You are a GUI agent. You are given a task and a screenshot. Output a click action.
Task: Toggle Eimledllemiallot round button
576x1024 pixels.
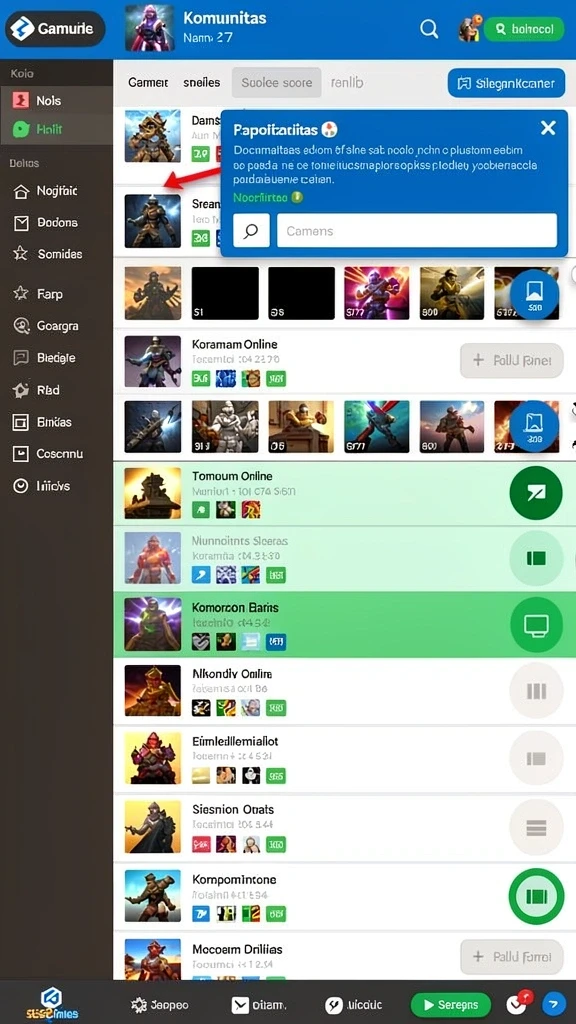[x=536, y=758]
